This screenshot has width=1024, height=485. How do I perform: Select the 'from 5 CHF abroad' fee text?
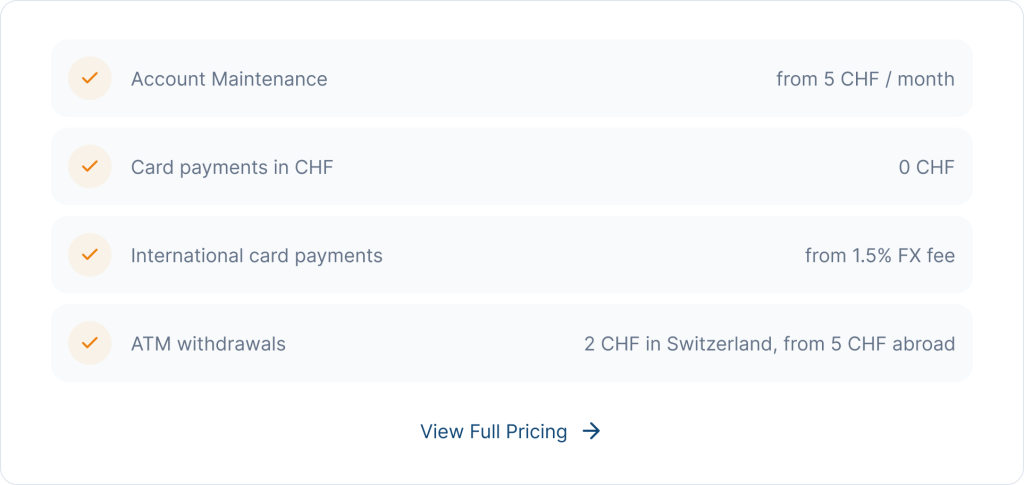[x=869, y=343]
